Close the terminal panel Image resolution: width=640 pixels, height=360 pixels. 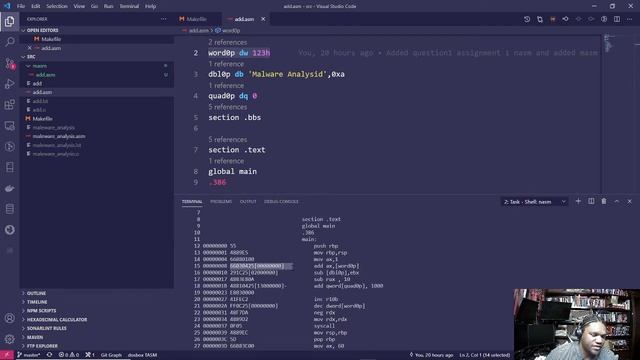[629, 201]
